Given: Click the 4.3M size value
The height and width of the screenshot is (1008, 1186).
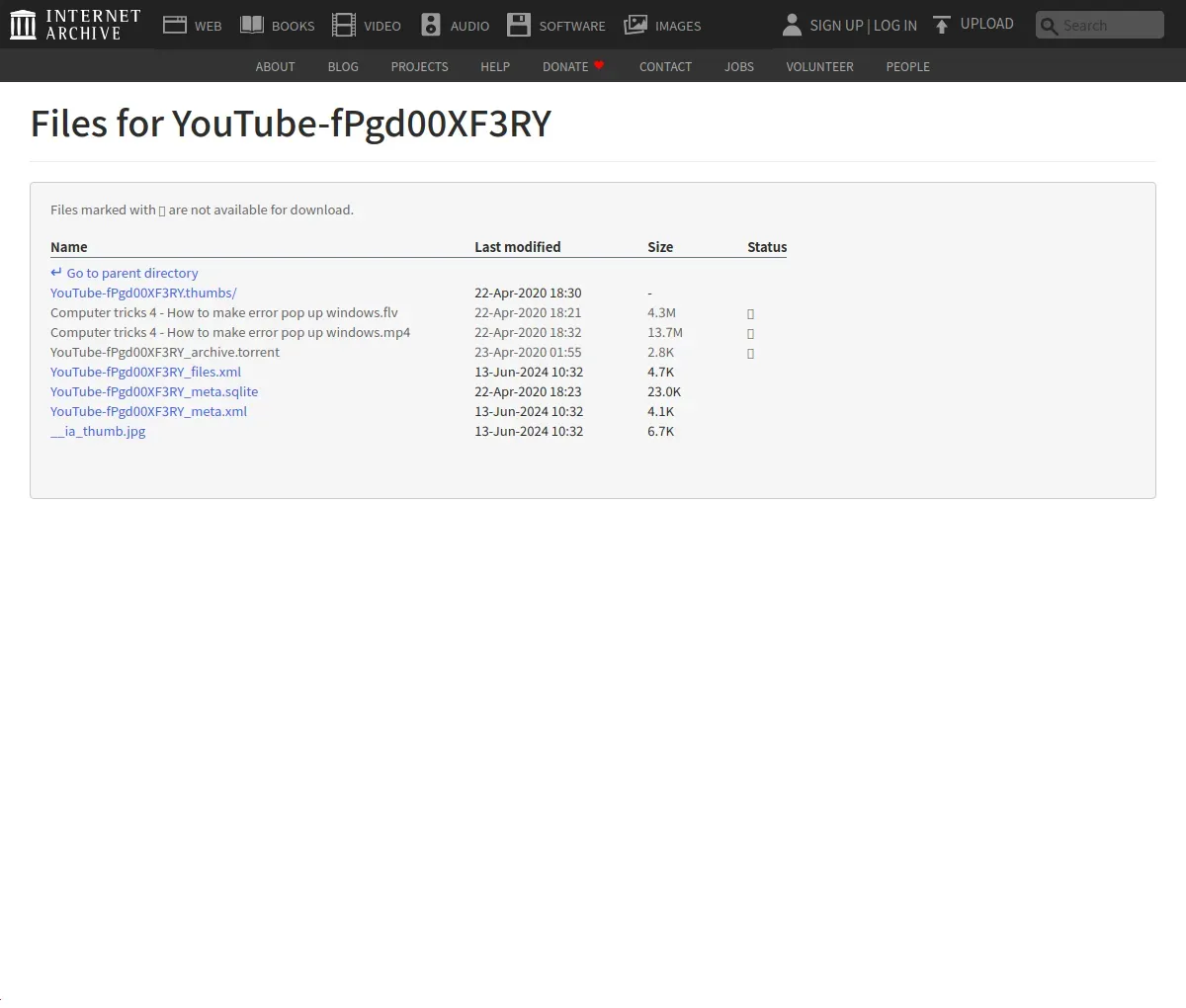Looking at the screenshot, I should pyautogui.click(x=661, y=312).
